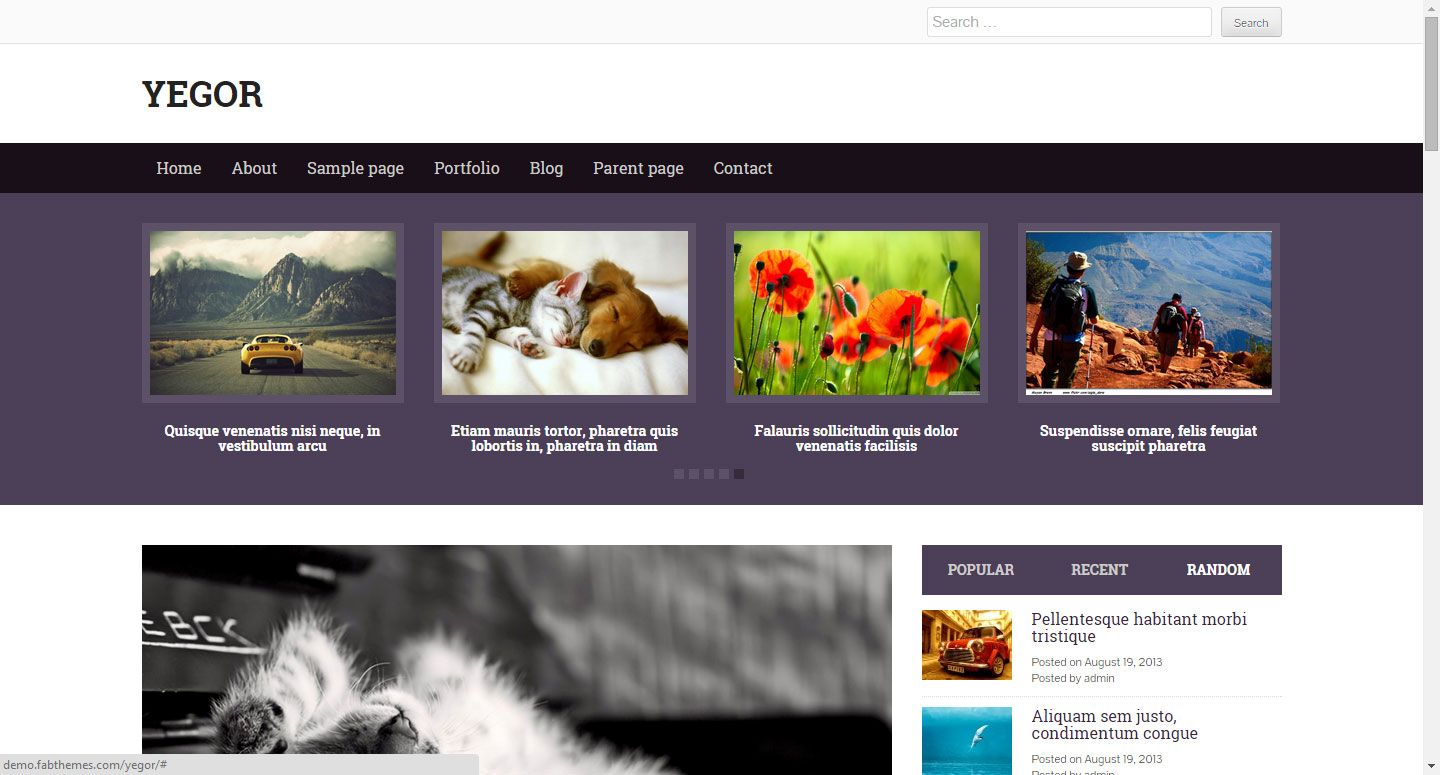Open the Contact menu item
Screen dimensions: 1440x775
pos(743,168)
